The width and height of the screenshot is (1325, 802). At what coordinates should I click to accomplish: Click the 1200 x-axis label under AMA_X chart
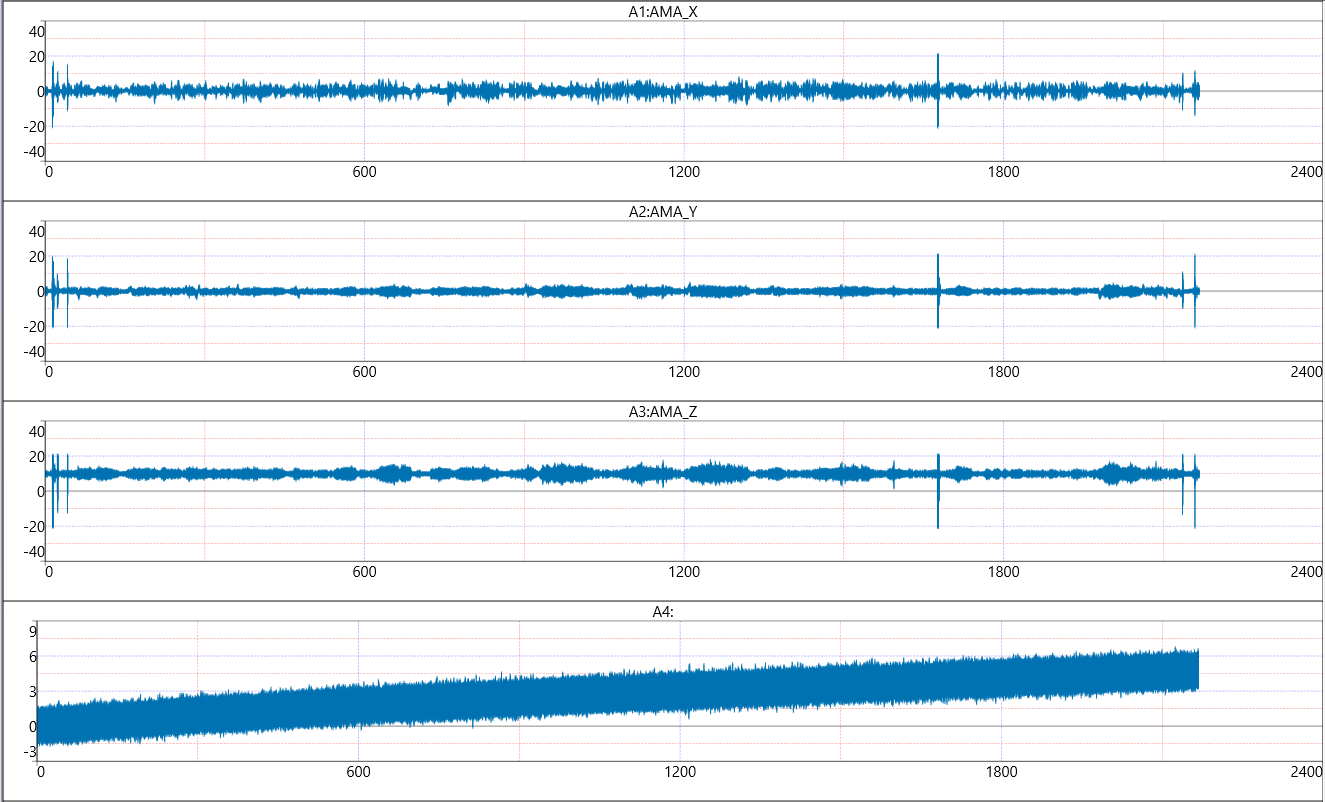(x=684, y=172)
